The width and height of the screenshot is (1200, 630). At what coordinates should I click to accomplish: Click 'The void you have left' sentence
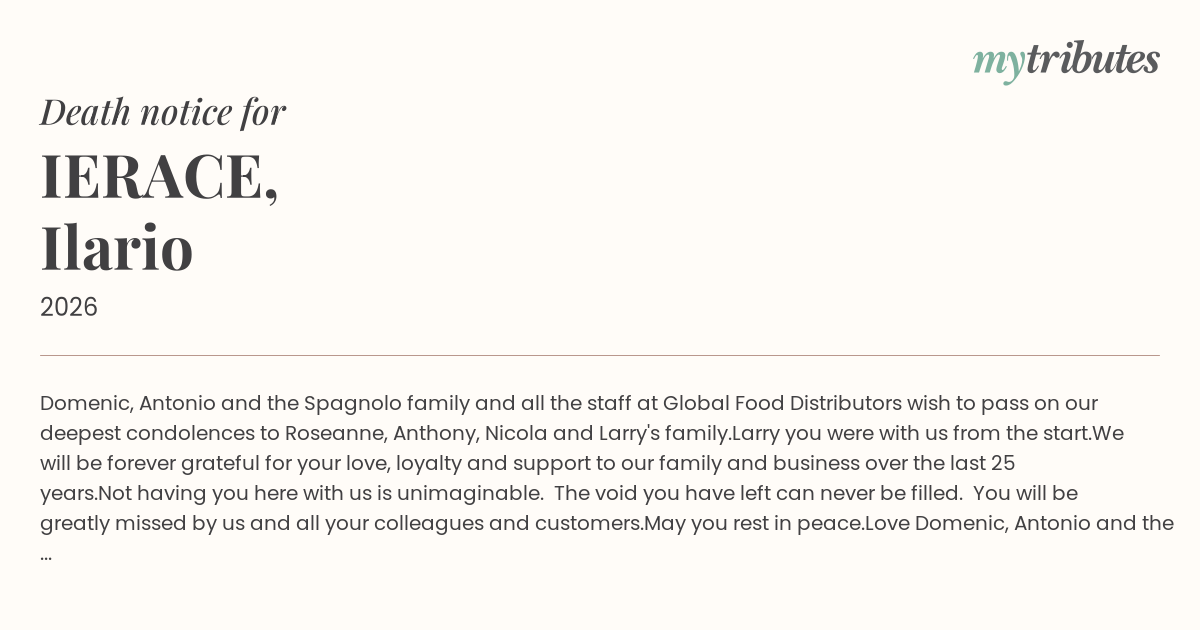[x=661, y=493]
